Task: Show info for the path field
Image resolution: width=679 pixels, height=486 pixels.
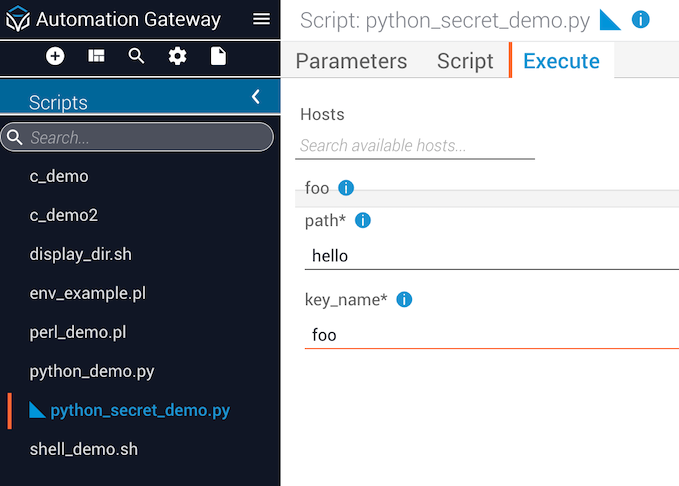Action: (363, 220)
